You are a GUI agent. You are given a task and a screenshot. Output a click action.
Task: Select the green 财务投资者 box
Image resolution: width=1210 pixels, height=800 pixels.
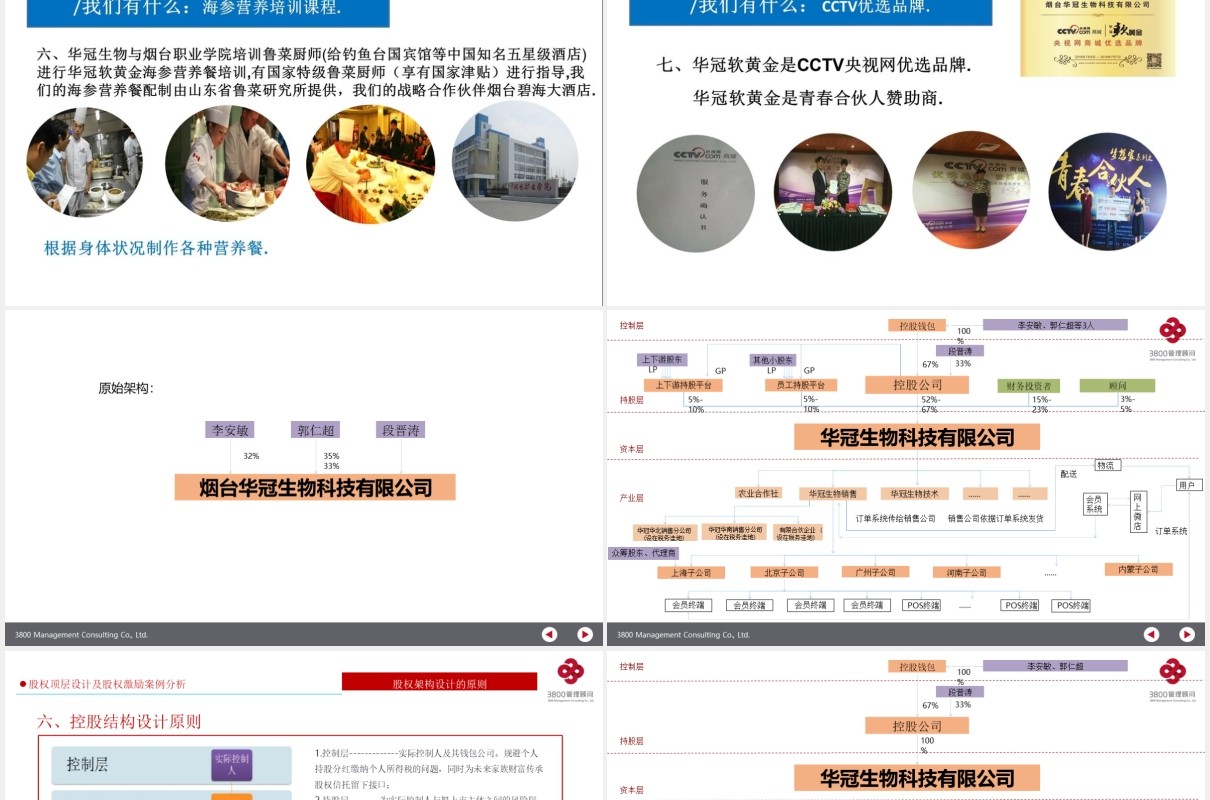[1028, 385]
